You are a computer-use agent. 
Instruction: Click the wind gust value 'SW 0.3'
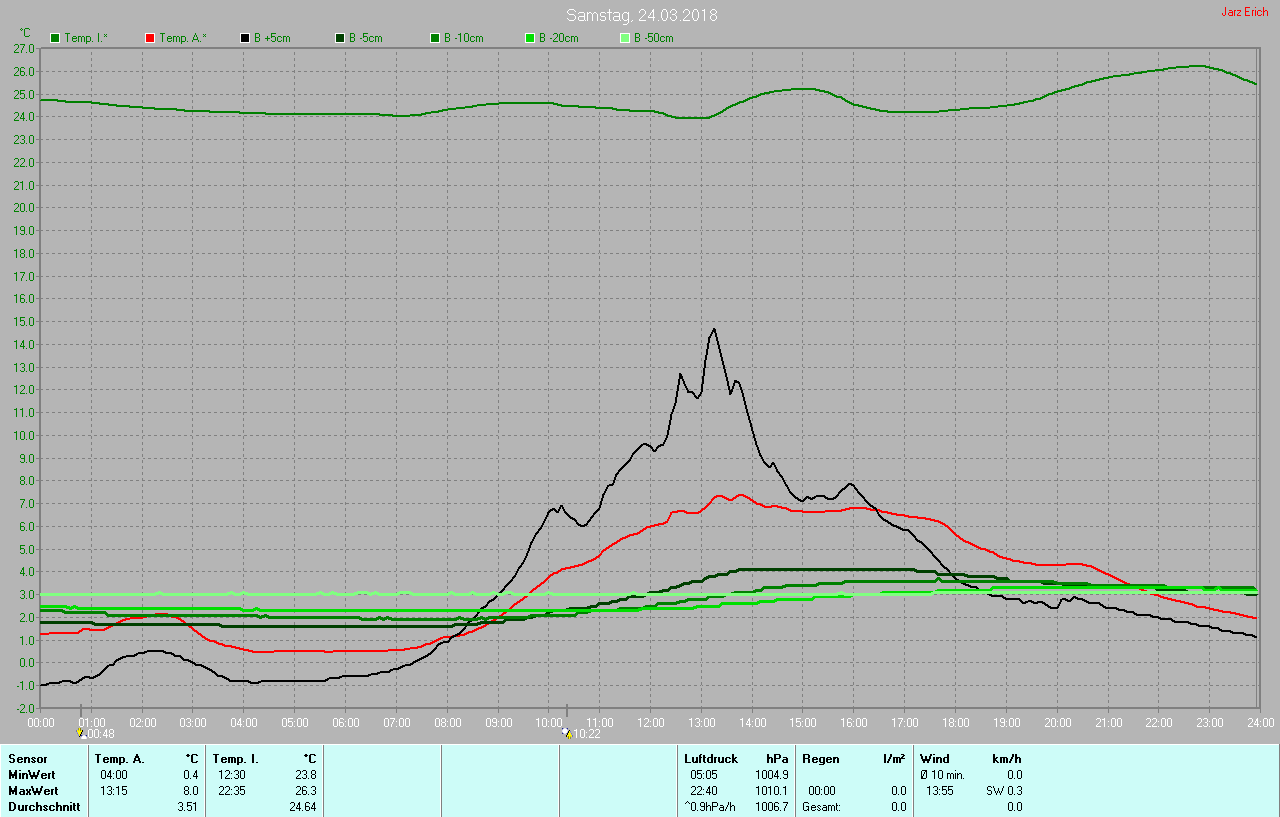[1005, 791]
